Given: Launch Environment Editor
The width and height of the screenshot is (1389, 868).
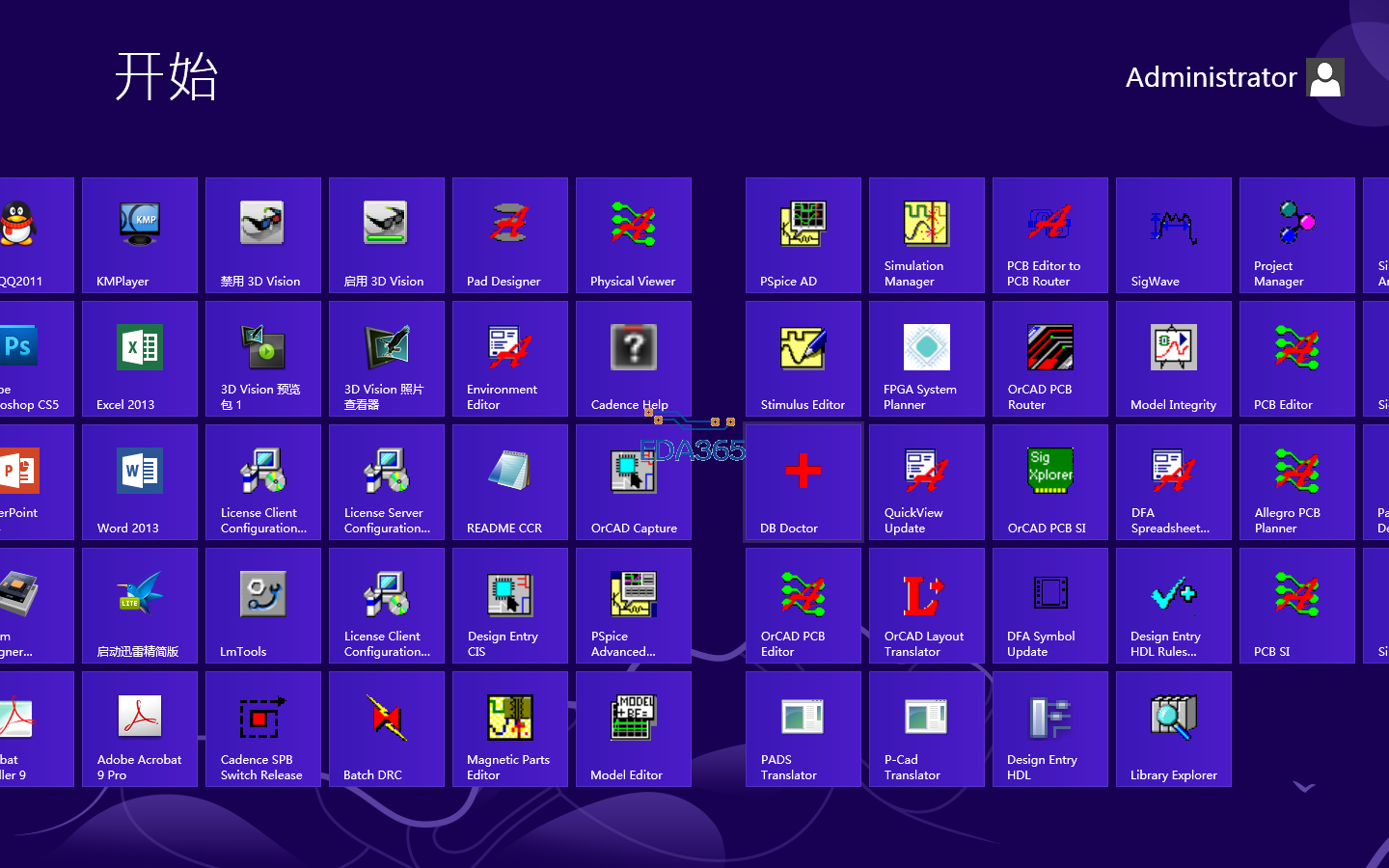Looking at the screenshot, I should pyautogui.click(x=510, y=359).
